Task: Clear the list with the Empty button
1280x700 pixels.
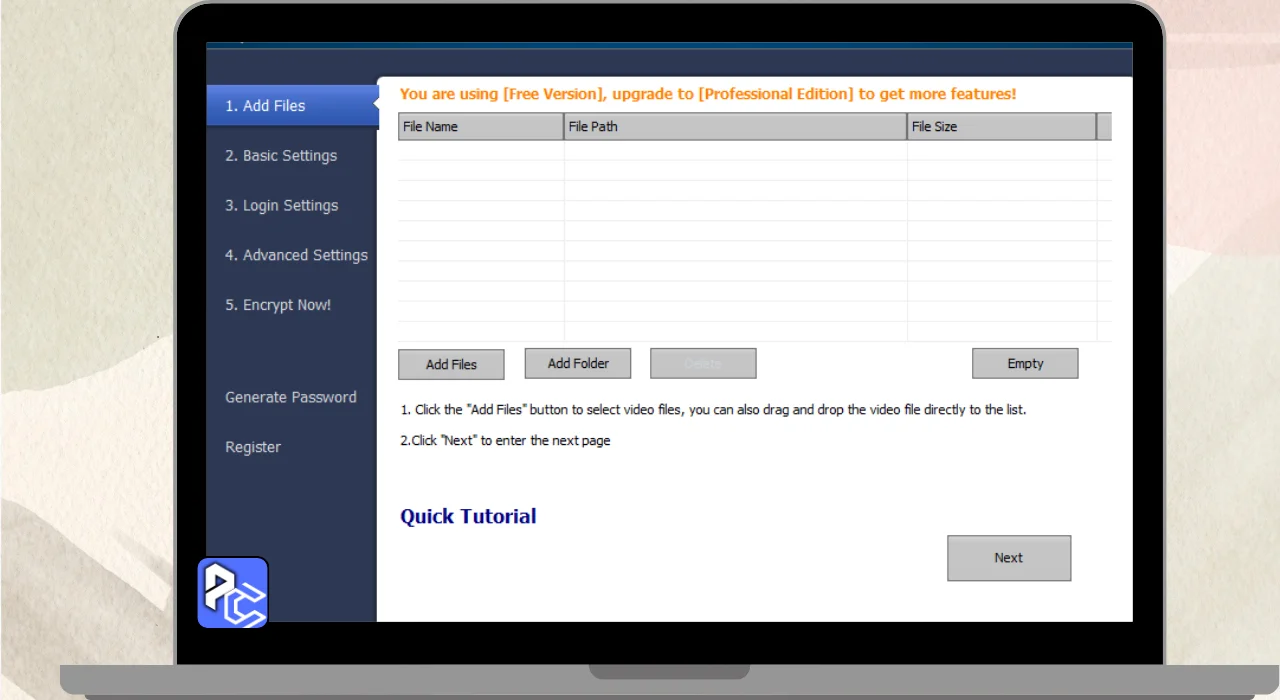Action: coord(1025,363)
